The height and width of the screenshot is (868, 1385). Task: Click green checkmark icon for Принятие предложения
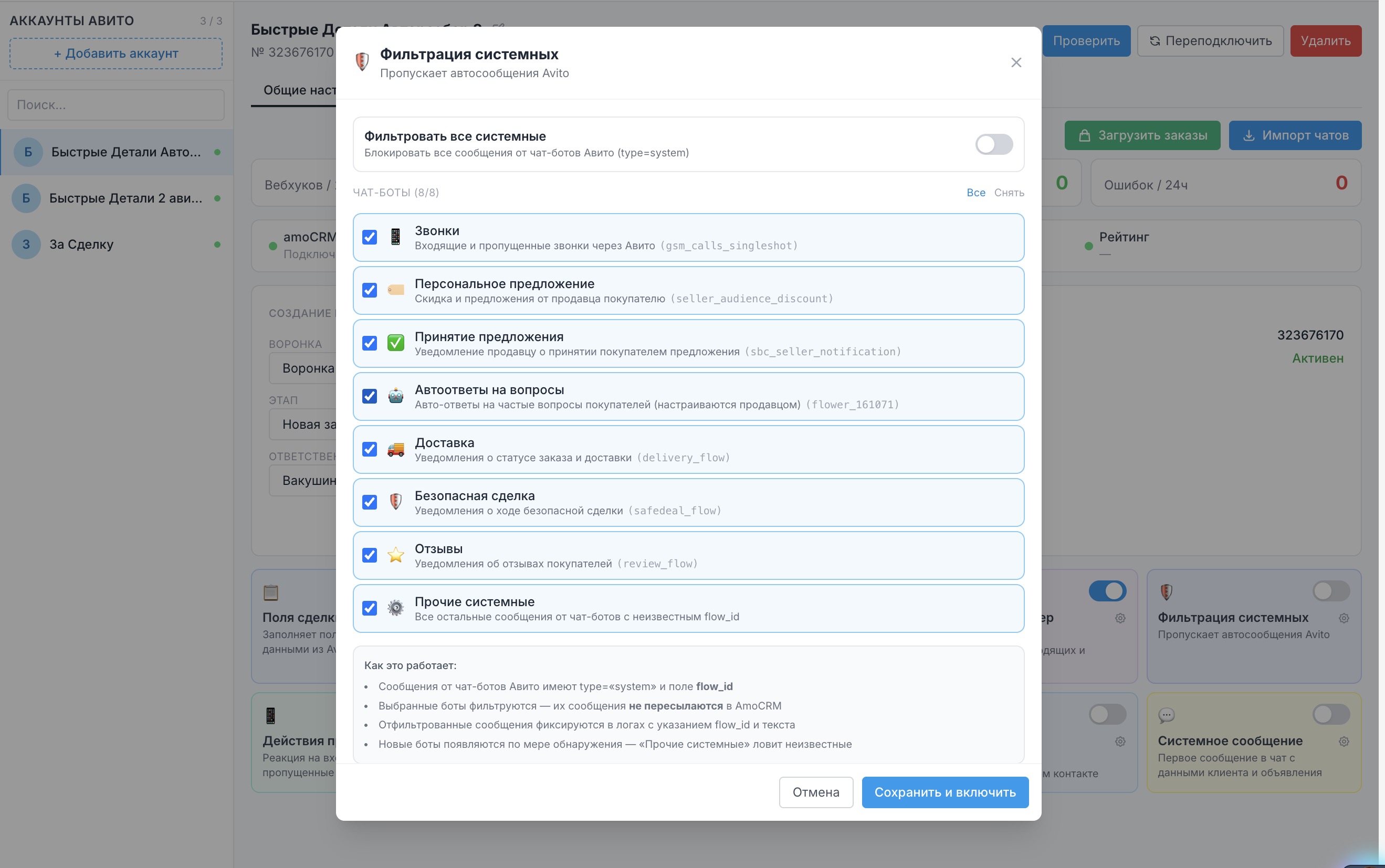click(396, 343)
